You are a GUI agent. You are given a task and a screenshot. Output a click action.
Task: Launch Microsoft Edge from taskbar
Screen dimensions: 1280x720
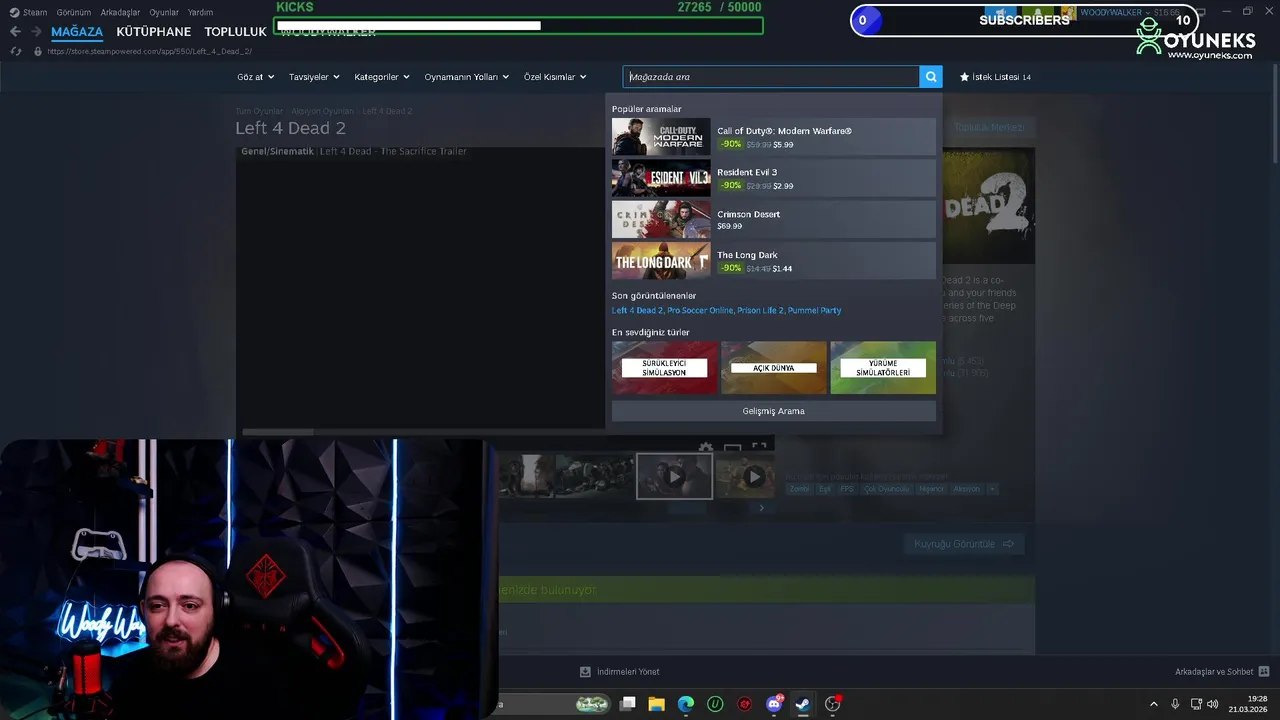click(x=686, y=704)
